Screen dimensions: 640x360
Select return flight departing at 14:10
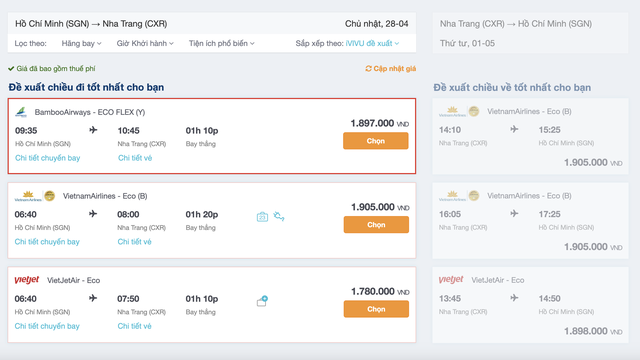click(x=530, y=136)
